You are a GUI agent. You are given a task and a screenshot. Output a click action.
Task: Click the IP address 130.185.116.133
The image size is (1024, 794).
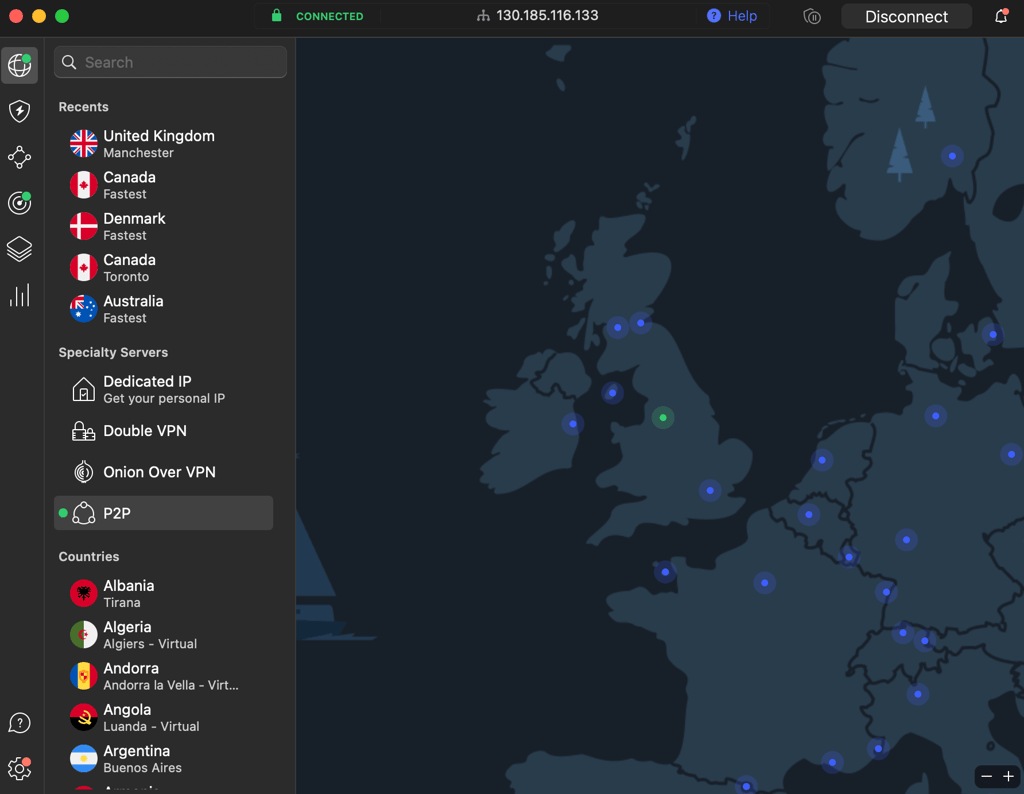click(547, 16)
